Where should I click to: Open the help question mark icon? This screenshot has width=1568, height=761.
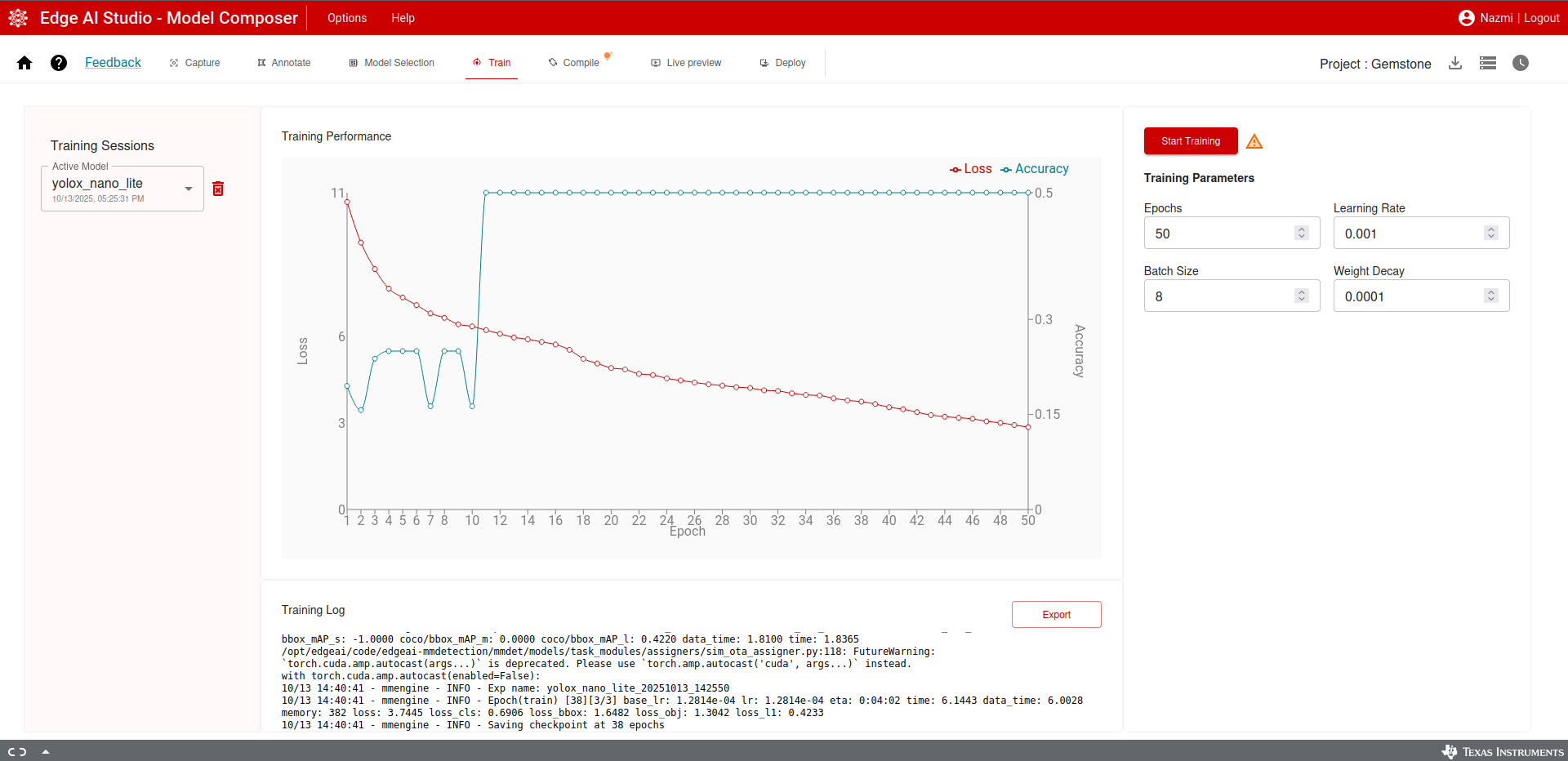click(x=59, y=63)
